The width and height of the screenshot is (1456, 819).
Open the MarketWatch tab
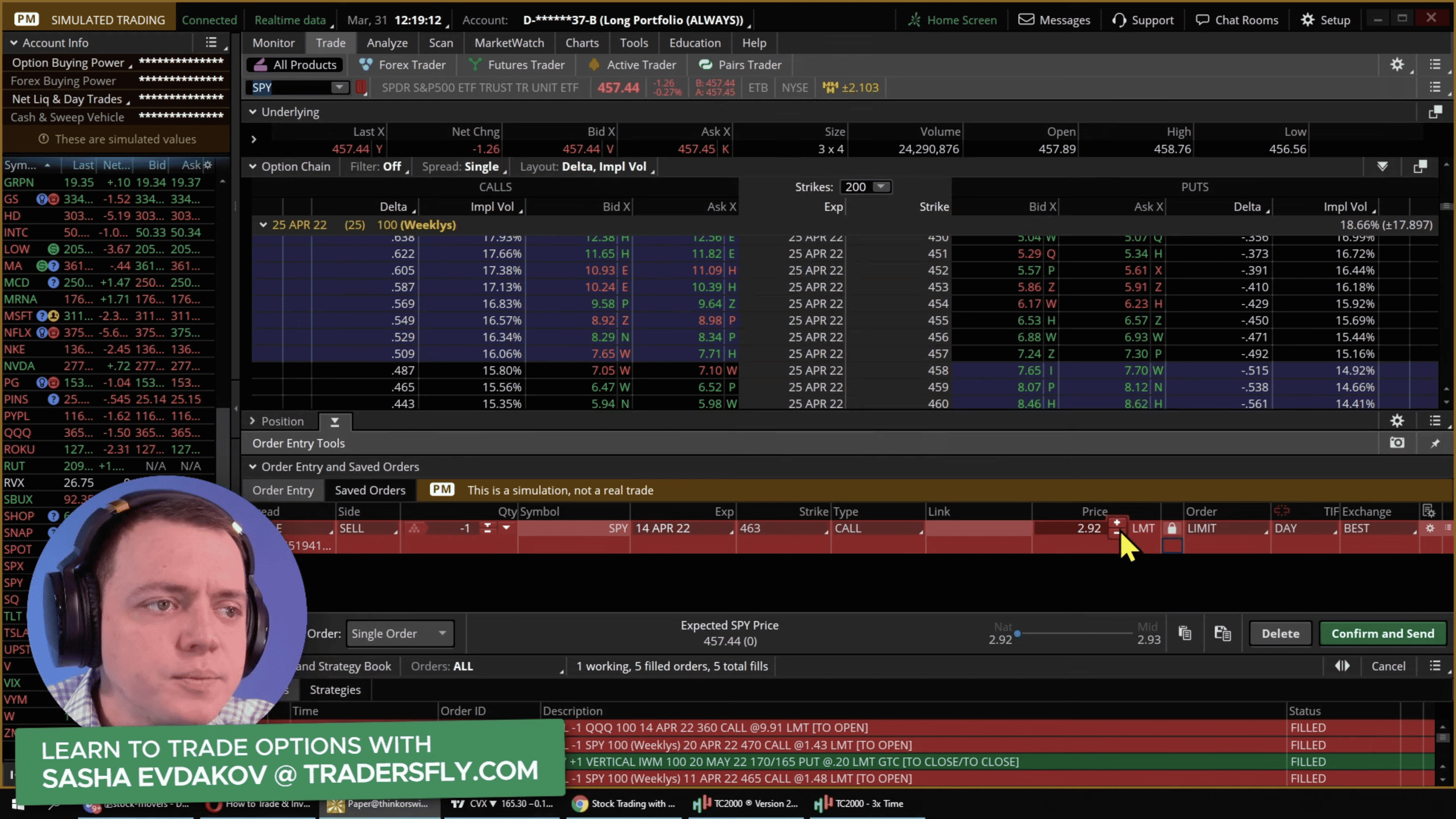point(509,43)
